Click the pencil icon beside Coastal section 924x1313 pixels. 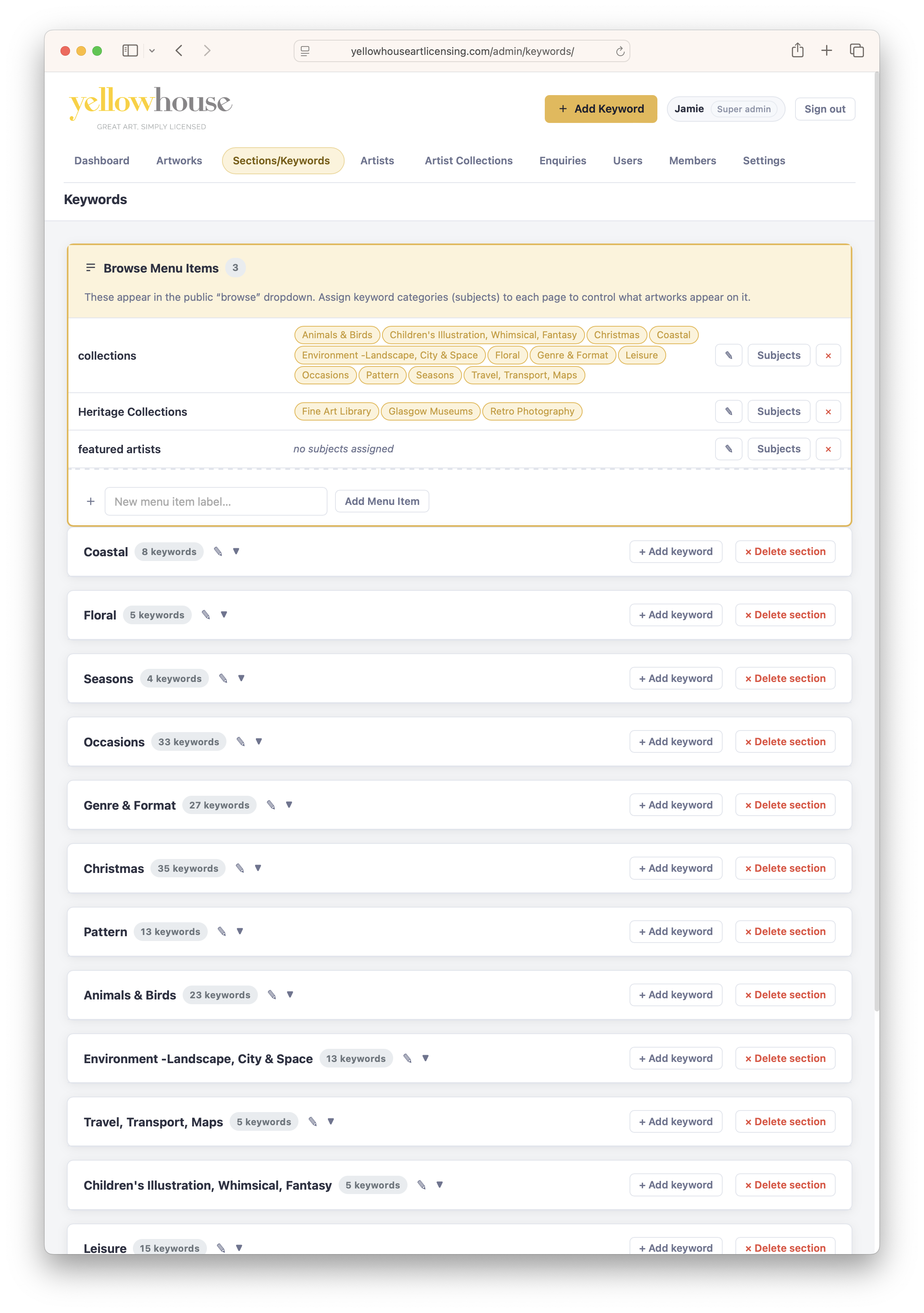pos(218,551)
